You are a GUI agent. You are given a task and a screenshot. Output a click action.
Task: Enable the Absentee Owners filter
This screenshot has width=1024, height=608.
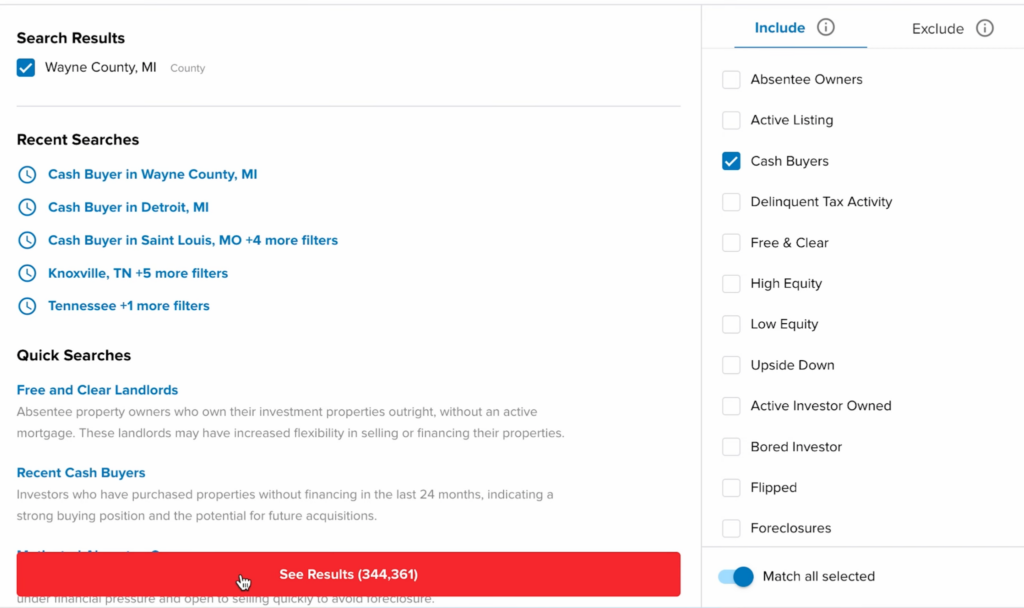731,79
